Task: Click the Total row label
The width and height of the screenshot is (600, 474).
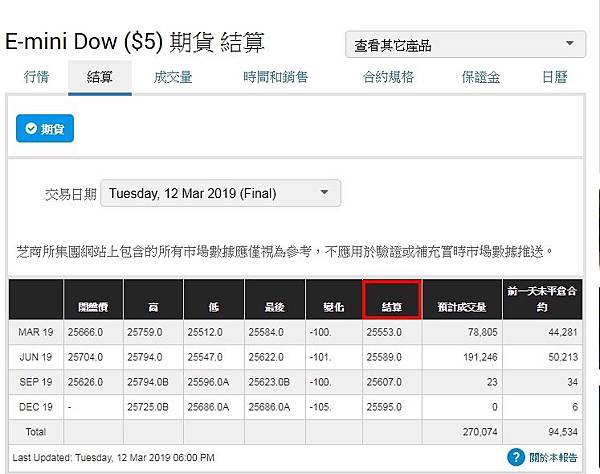Action: tap(36, 432)
